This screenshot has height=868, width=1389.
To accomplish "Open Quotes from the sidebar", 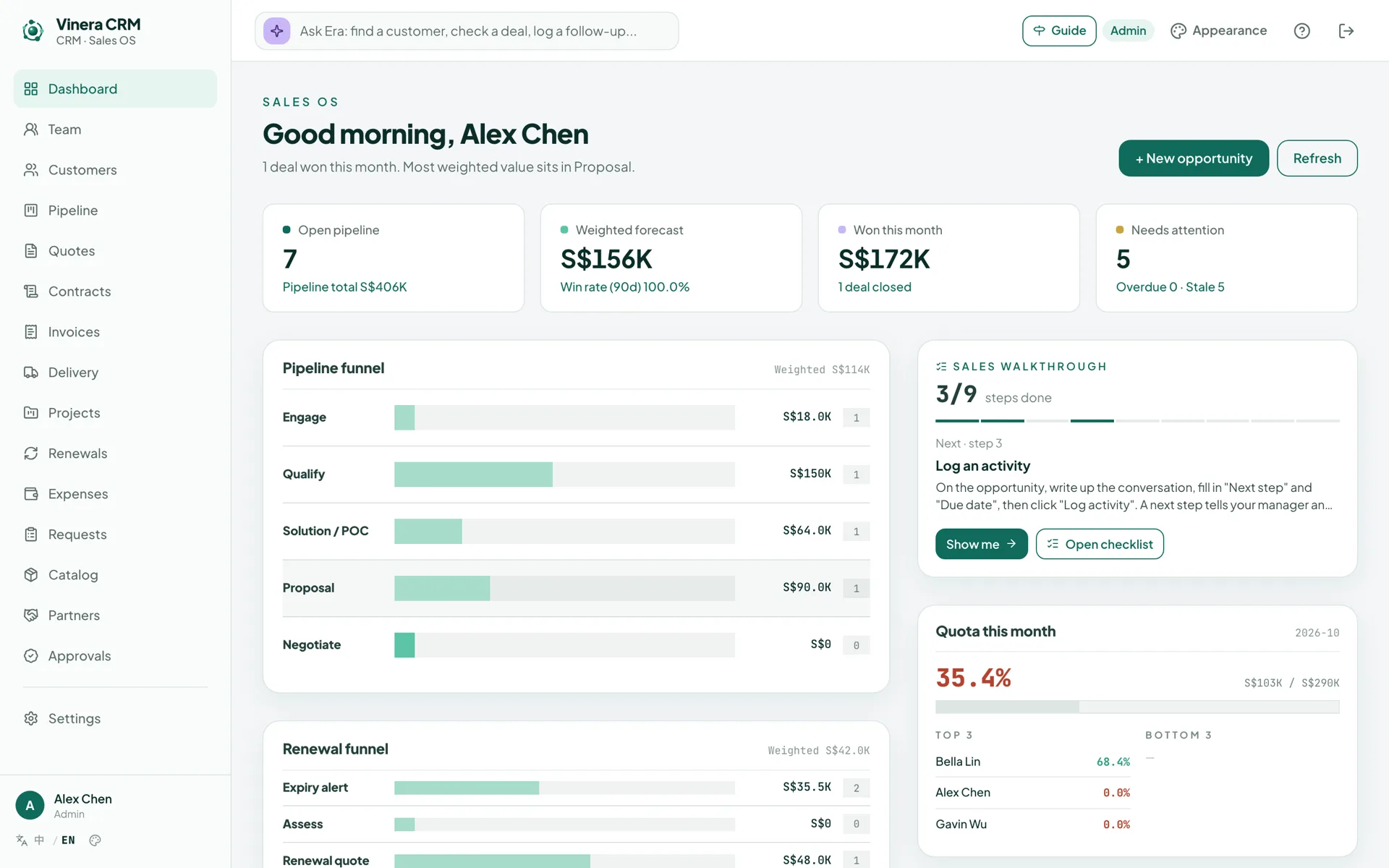I will point(115,251).
